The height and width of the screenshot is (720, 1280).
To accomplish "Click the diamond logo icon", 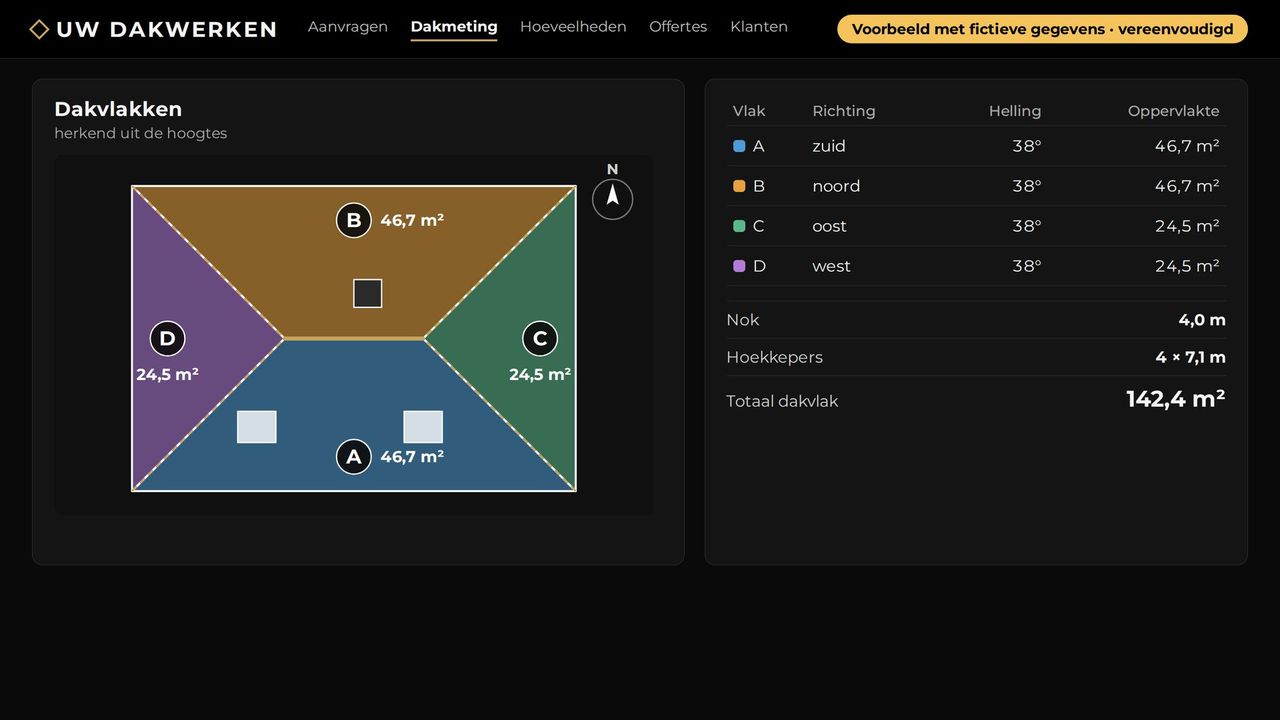I will coord(39,29).
